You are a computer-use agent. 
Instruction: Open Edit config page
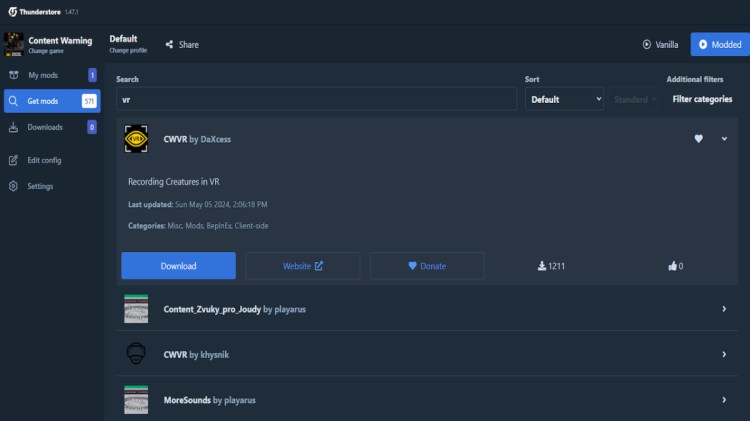44,160
